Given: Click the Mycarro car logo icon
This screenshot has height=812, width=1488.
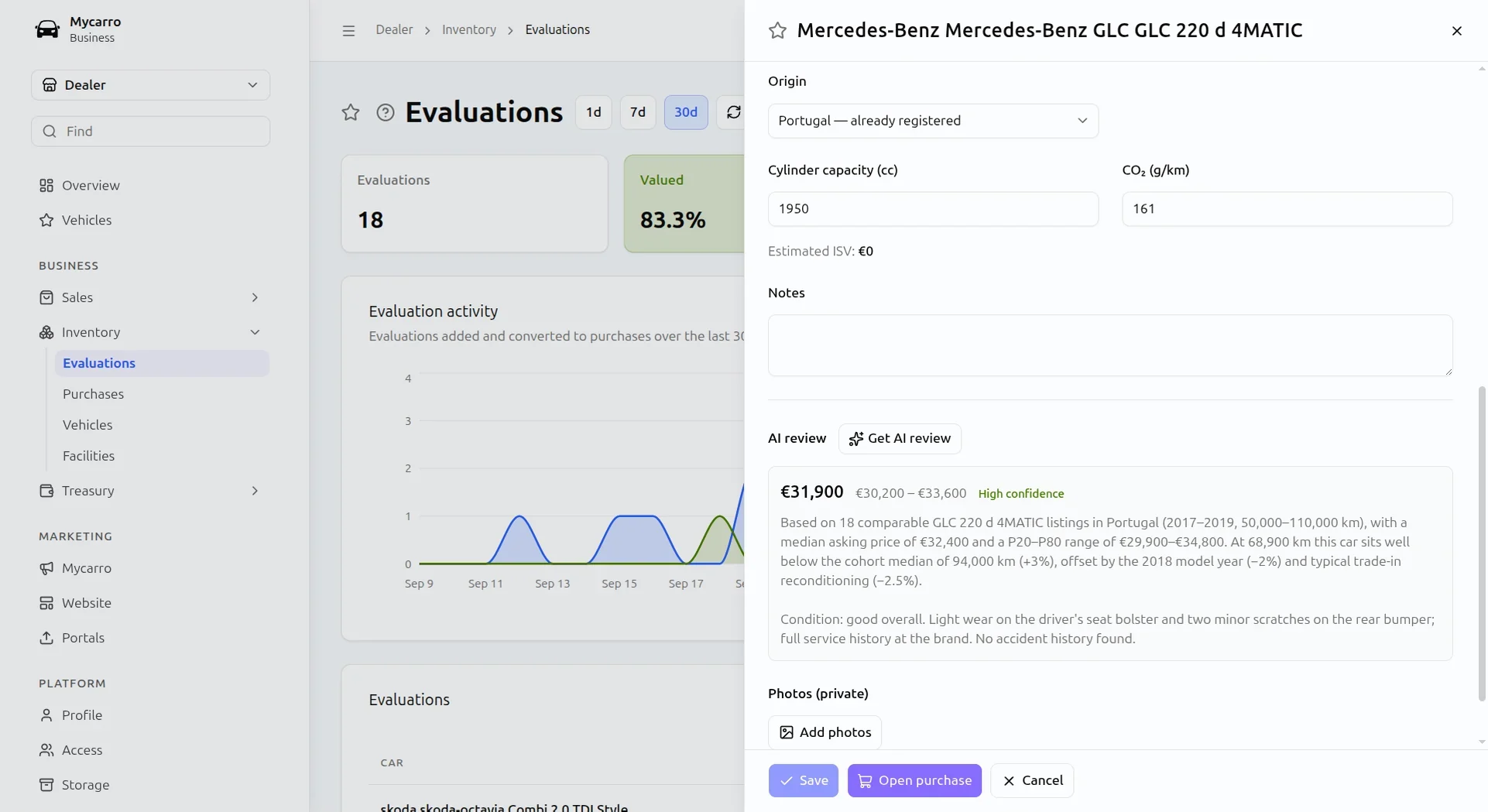Looking at the screenshot, I should point(47,29).
